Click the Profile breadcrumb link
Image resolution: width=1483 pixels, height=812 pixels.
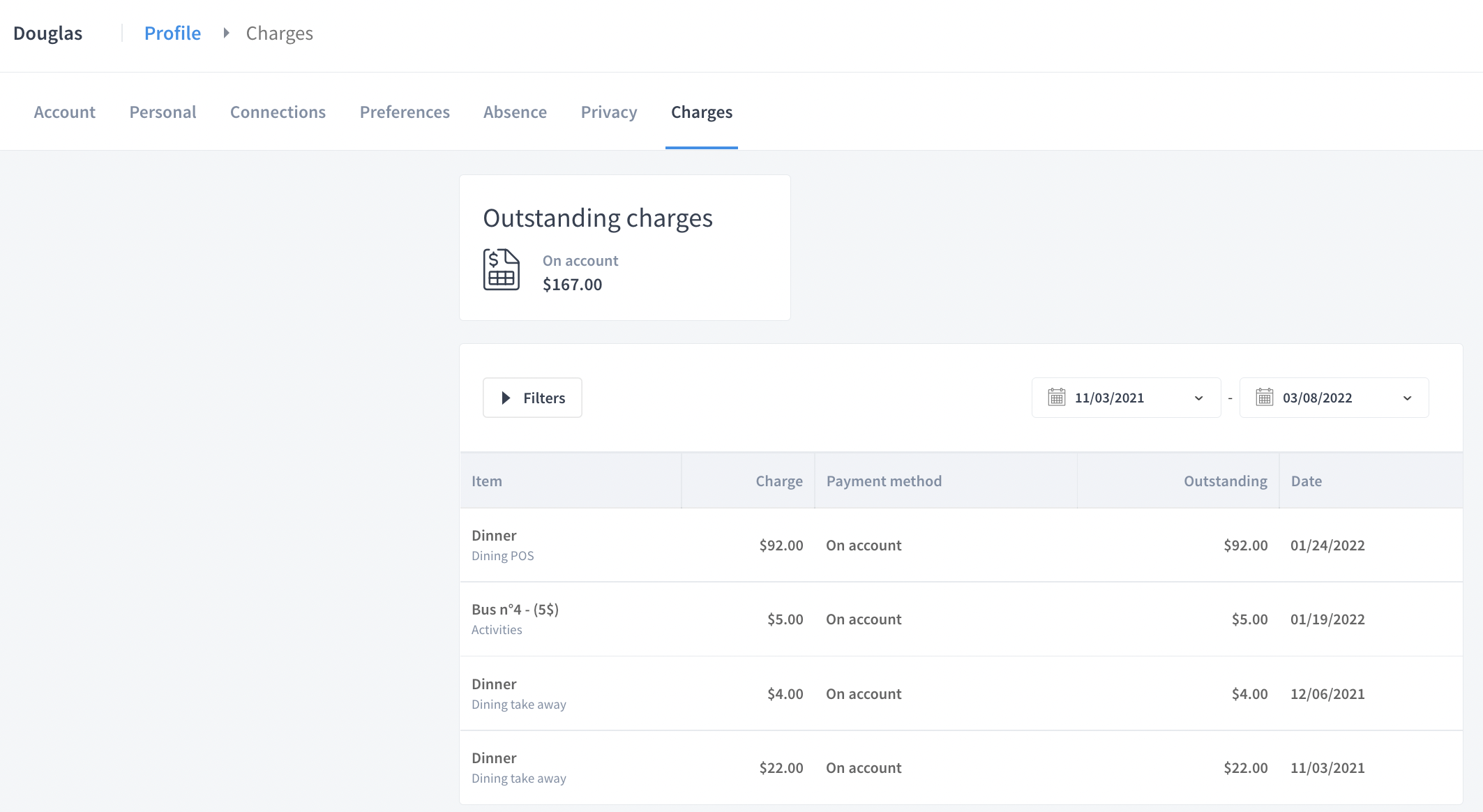(172, 33)
